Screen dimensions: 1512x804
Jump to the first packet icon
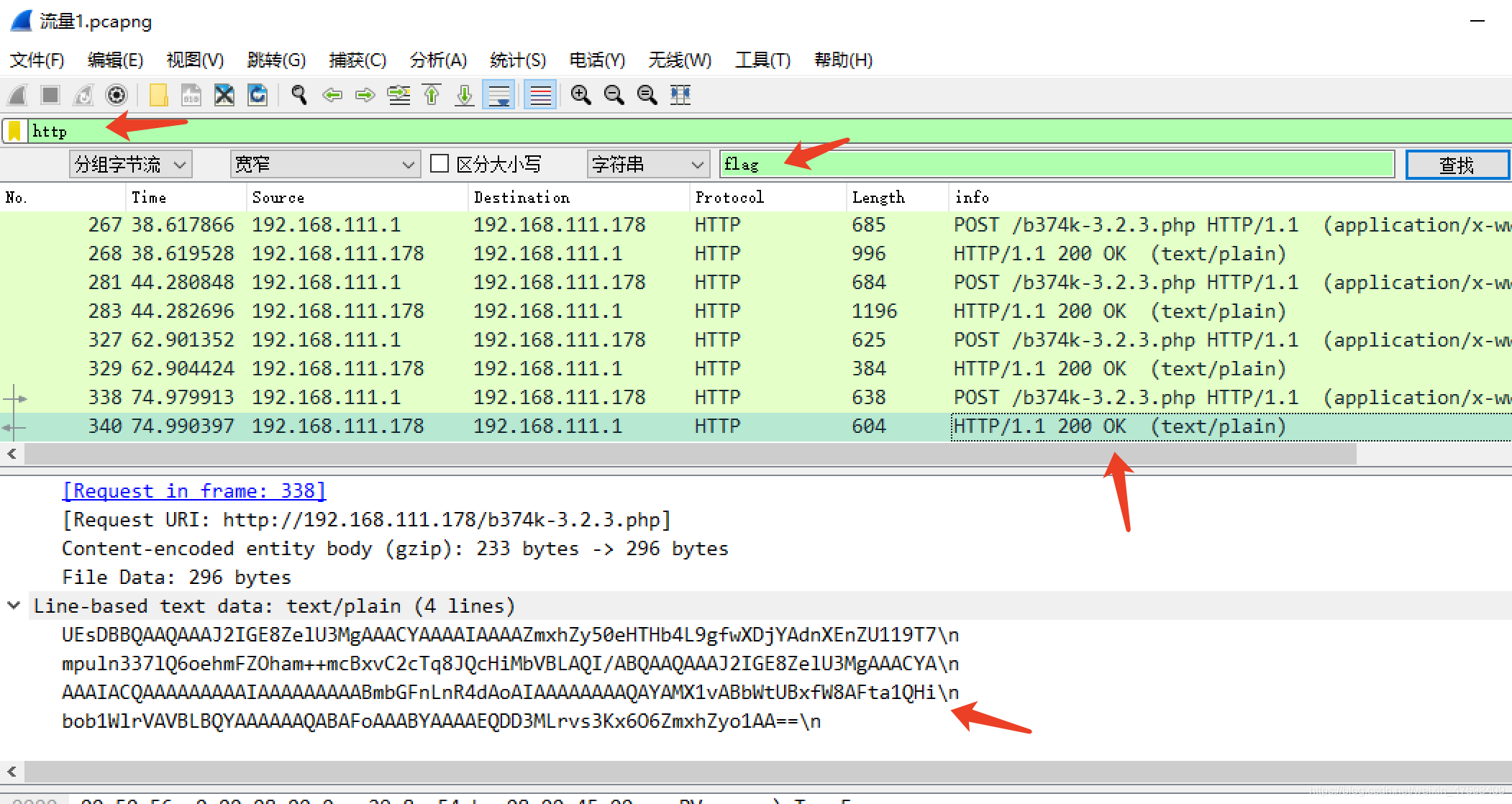[x=432, y=95]
